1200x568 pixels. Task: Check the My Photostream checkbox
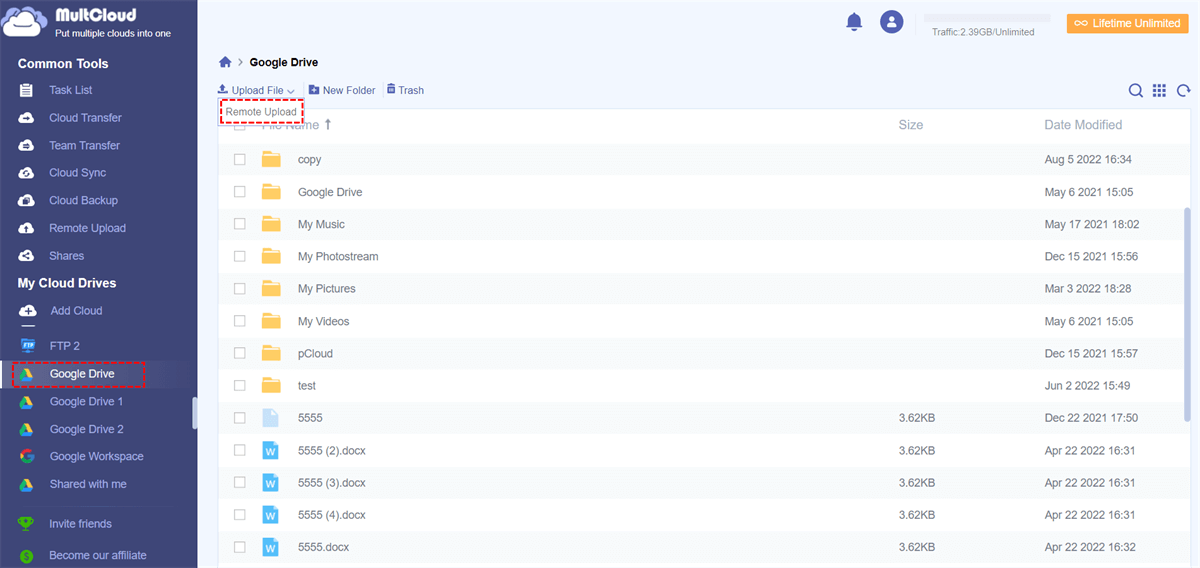pos(240,257)
